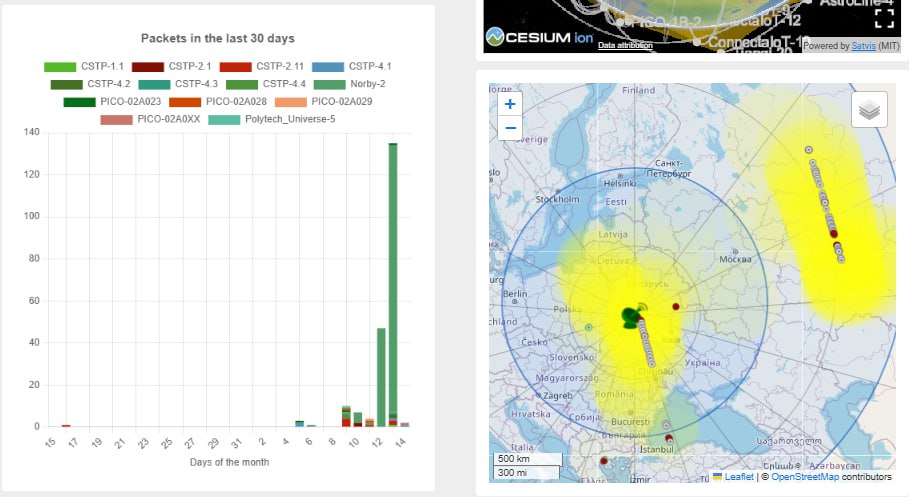The image size is (909, 497).
Task: Toggle fullscreen on the Cesium viewer
Action: [884, 19]
